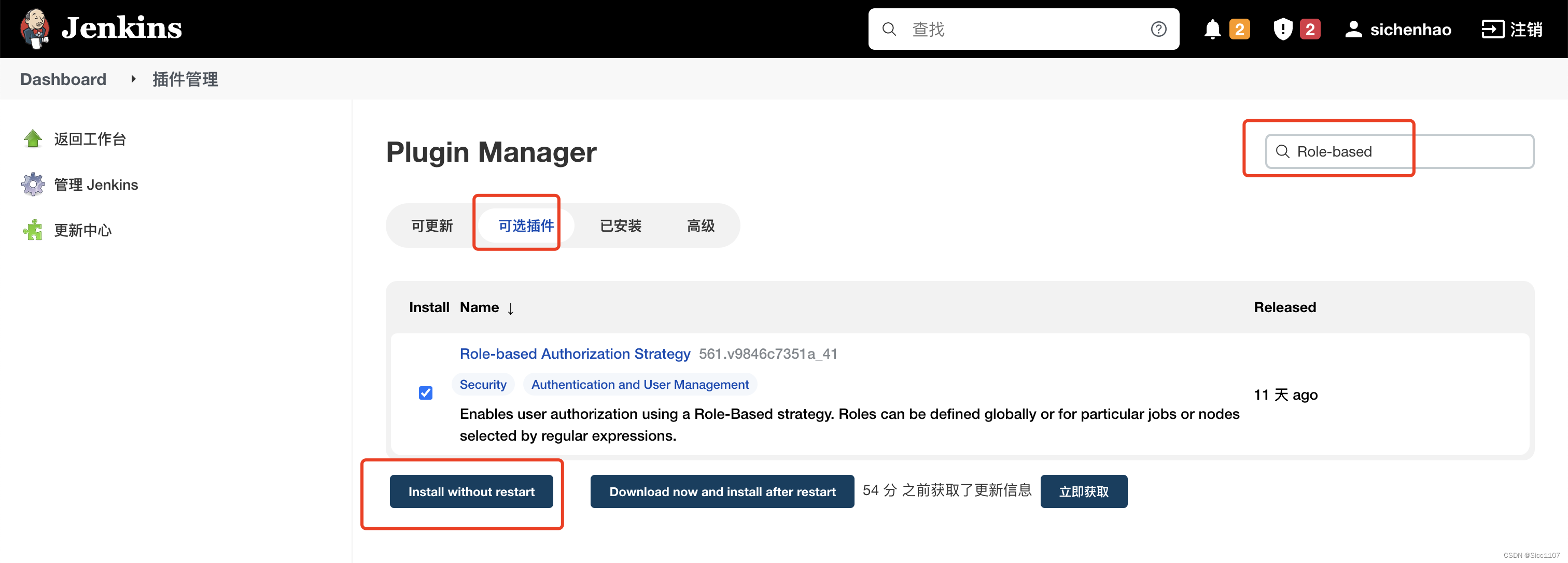The height and width of the screenshot is (563, 1568).
Task: Uncheck the Role-based Authorization Strategy checkbox
Action: pos(426,393)
